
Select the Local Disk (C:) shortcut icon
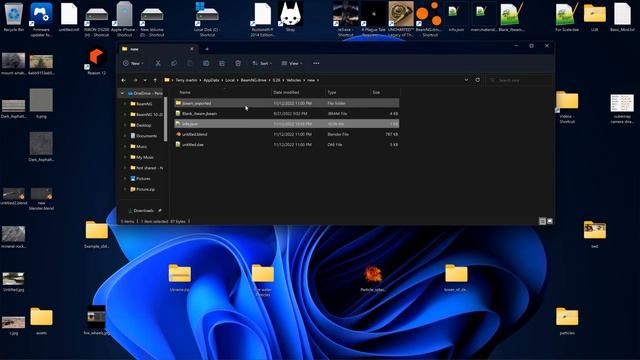coord(207,20)
